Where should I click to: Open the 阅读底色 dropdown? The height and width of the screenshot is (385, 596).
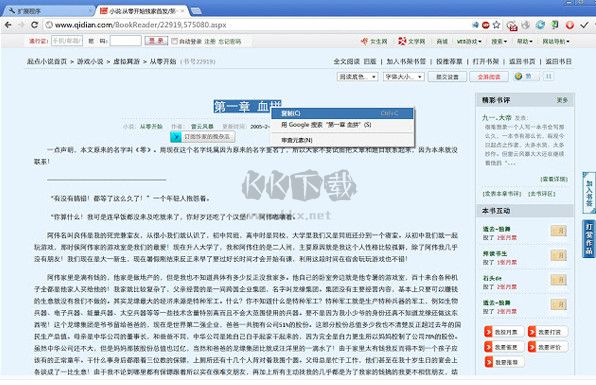click(x=357, y=77)
